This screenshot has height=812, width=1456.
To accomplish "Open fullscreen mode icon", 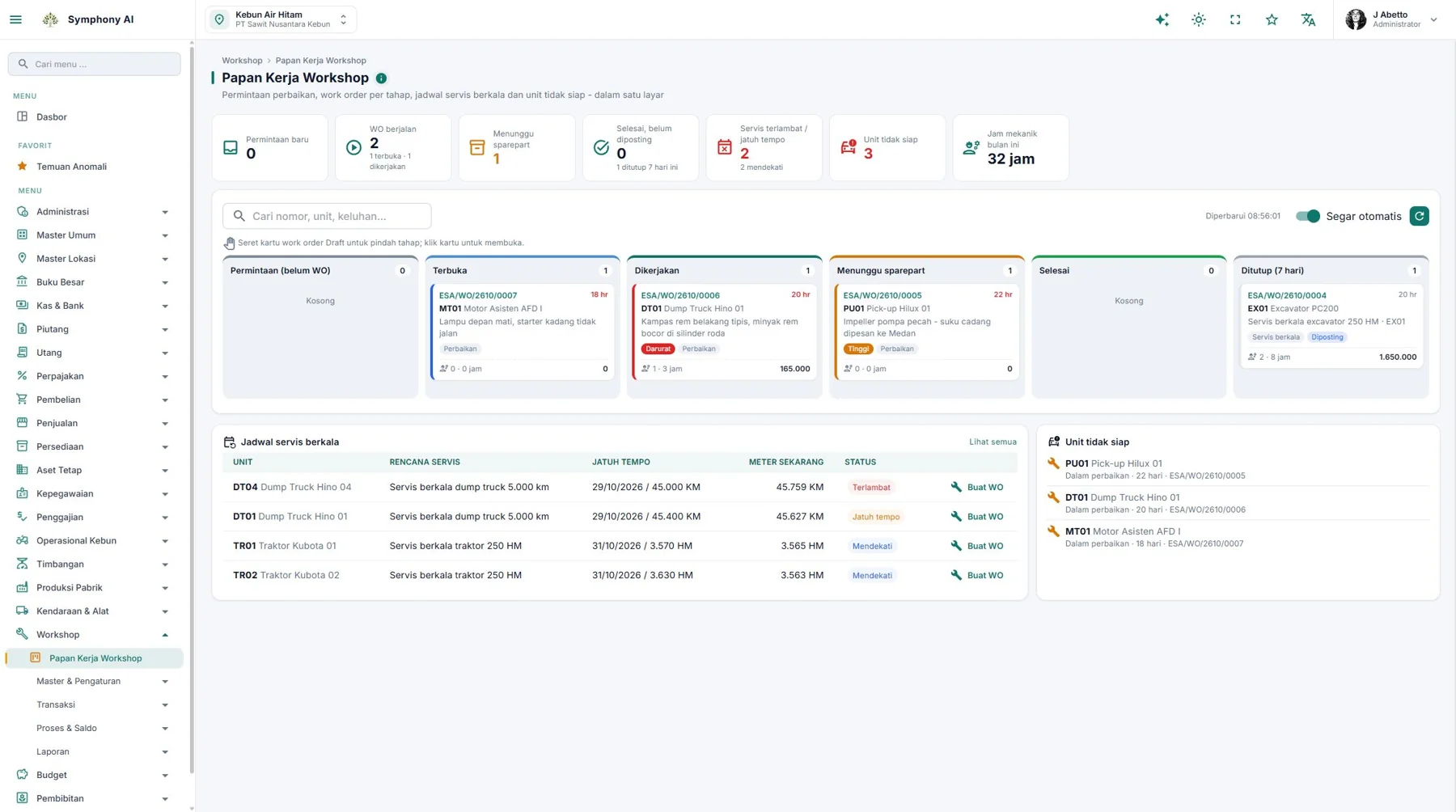I will 1235,19.
